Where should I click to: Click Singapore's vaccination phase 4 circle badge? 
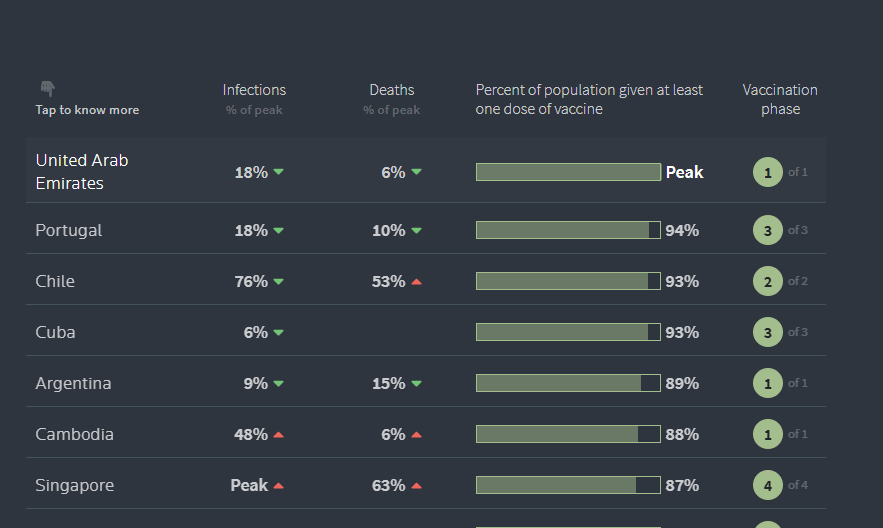tap(767, 485)
